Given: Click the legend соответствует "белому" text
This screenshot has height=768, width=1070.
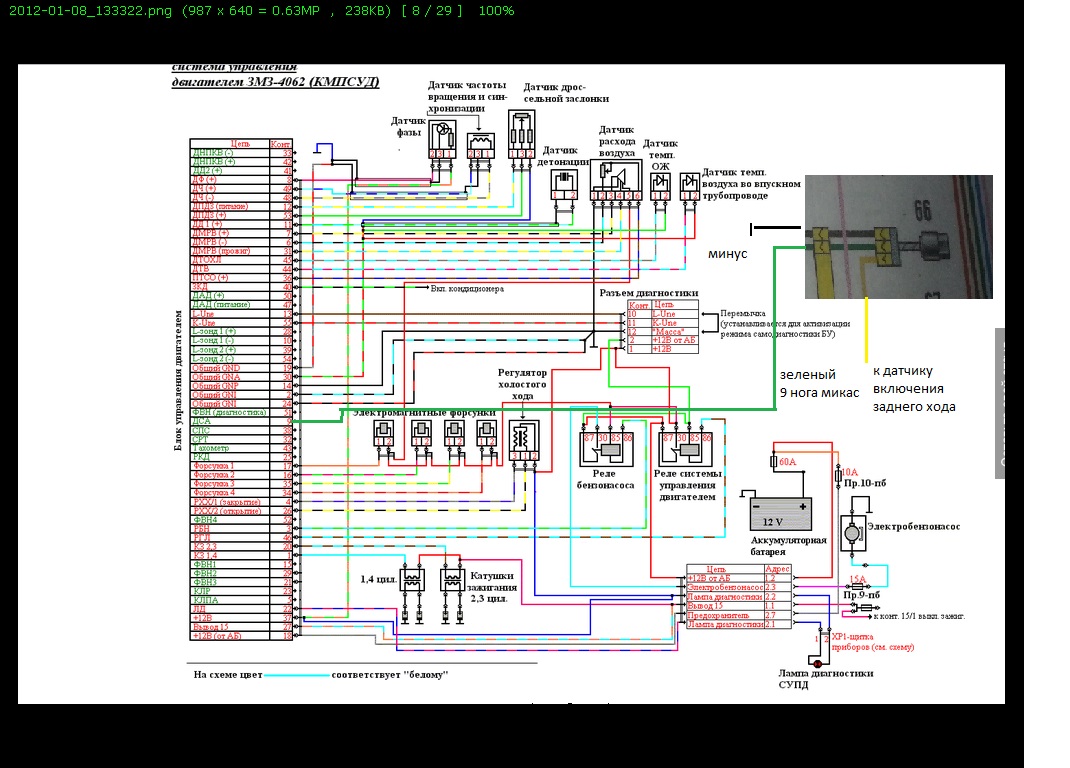Looking at the screenshot, I should point(390,675).
